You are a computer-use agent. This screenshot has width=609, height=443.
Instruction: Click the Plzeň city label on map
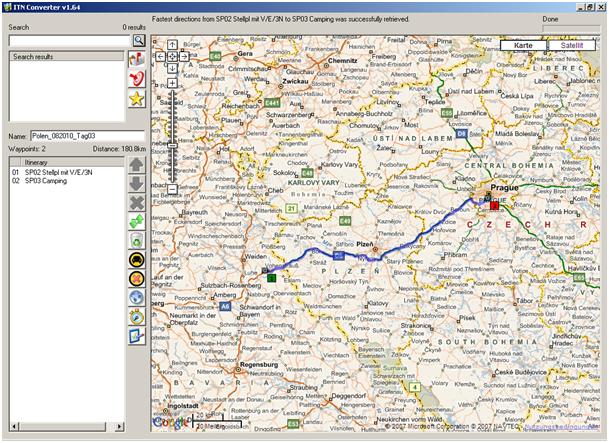point(365,244)
